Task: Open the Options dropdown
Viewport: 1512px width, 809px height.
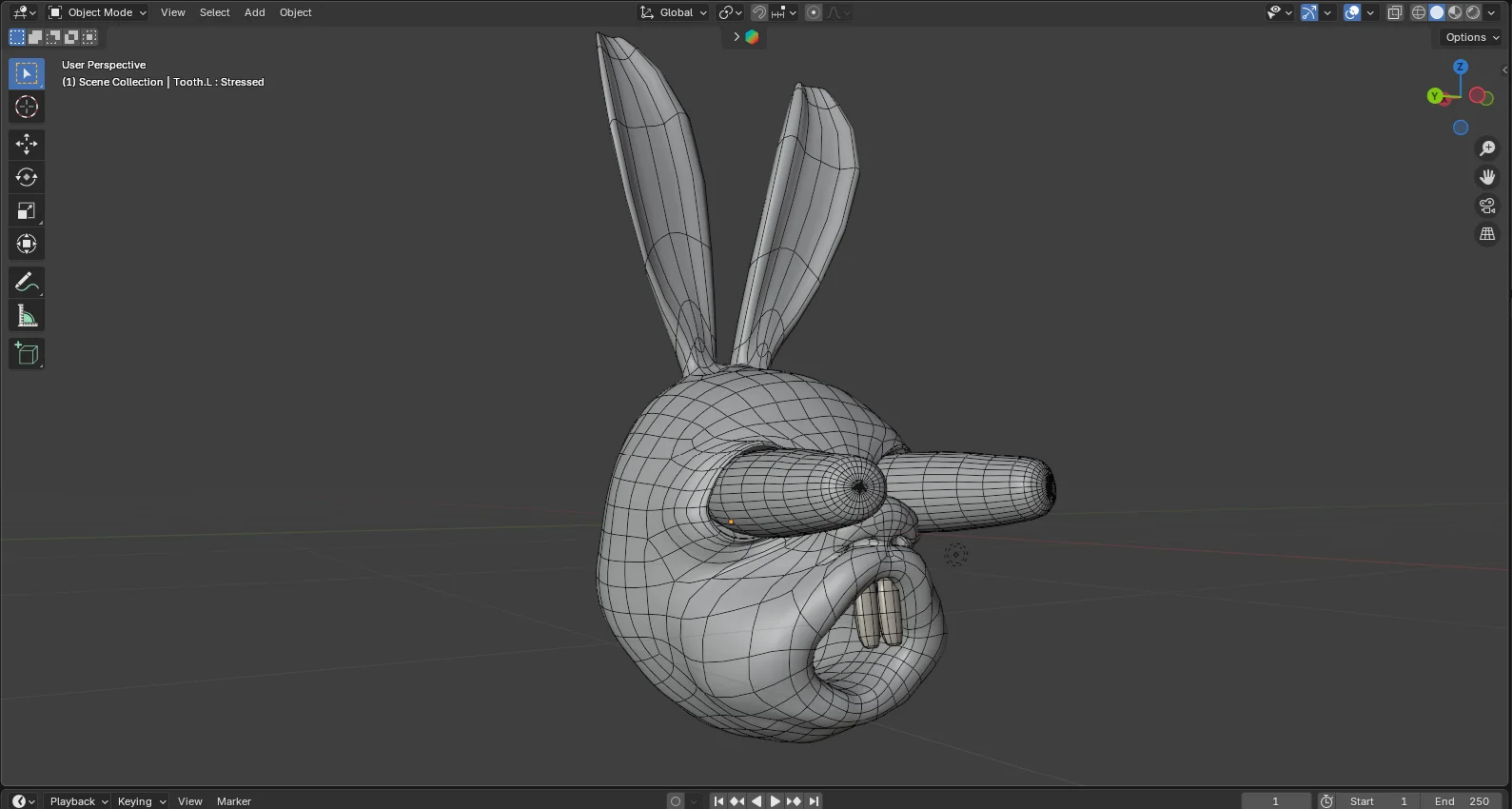Action: 1471,37
